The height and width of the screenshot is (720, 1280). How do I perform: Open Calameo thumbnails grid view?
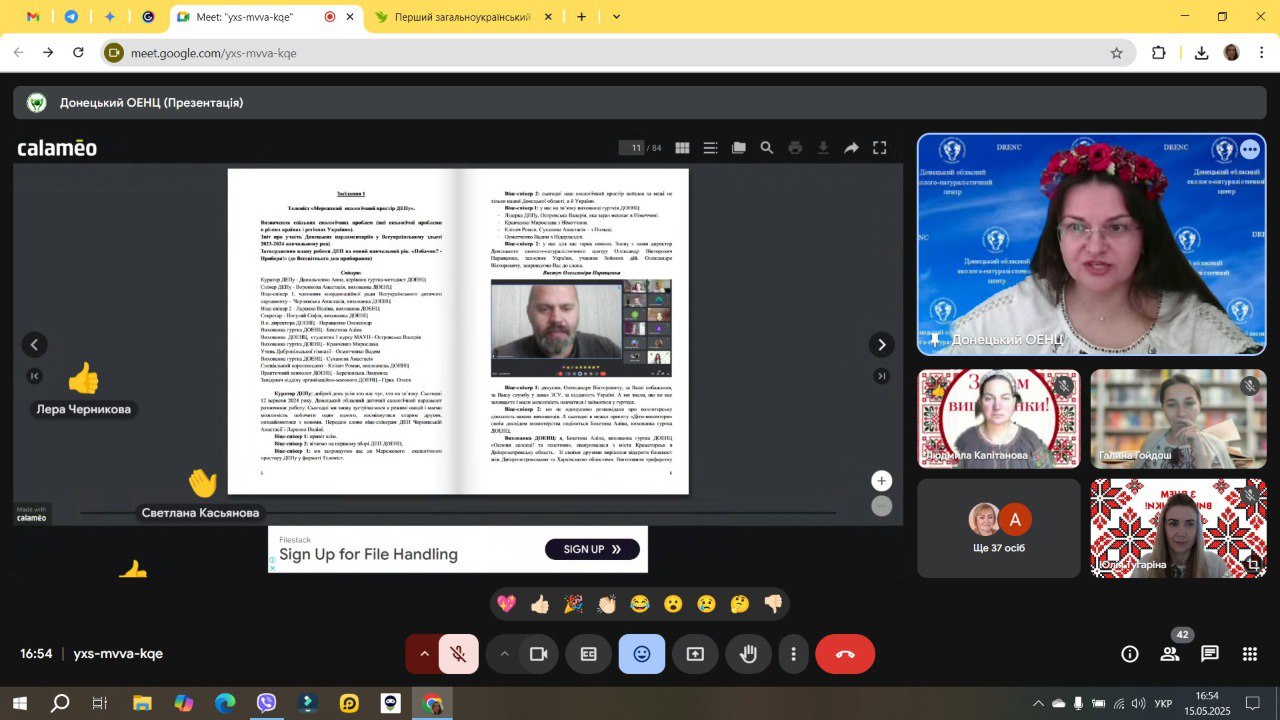pyautogui.click(x=682, y=148)
